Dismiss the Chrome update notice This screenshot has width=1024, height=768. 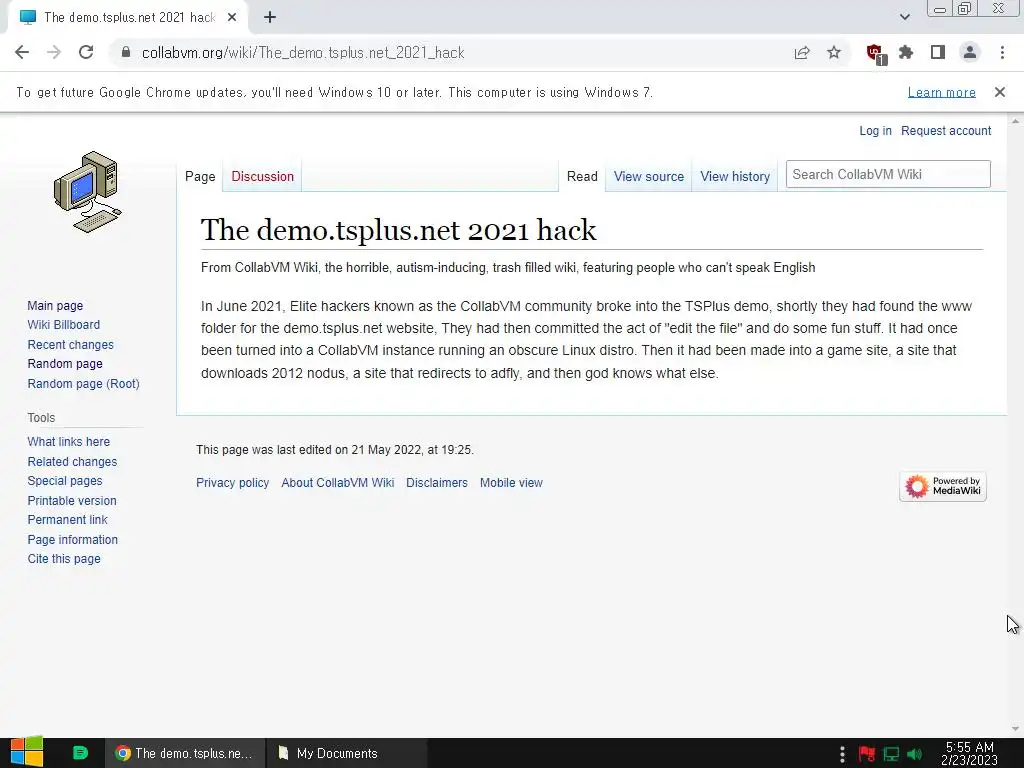pyautogui.click(x=1000, y=92)
